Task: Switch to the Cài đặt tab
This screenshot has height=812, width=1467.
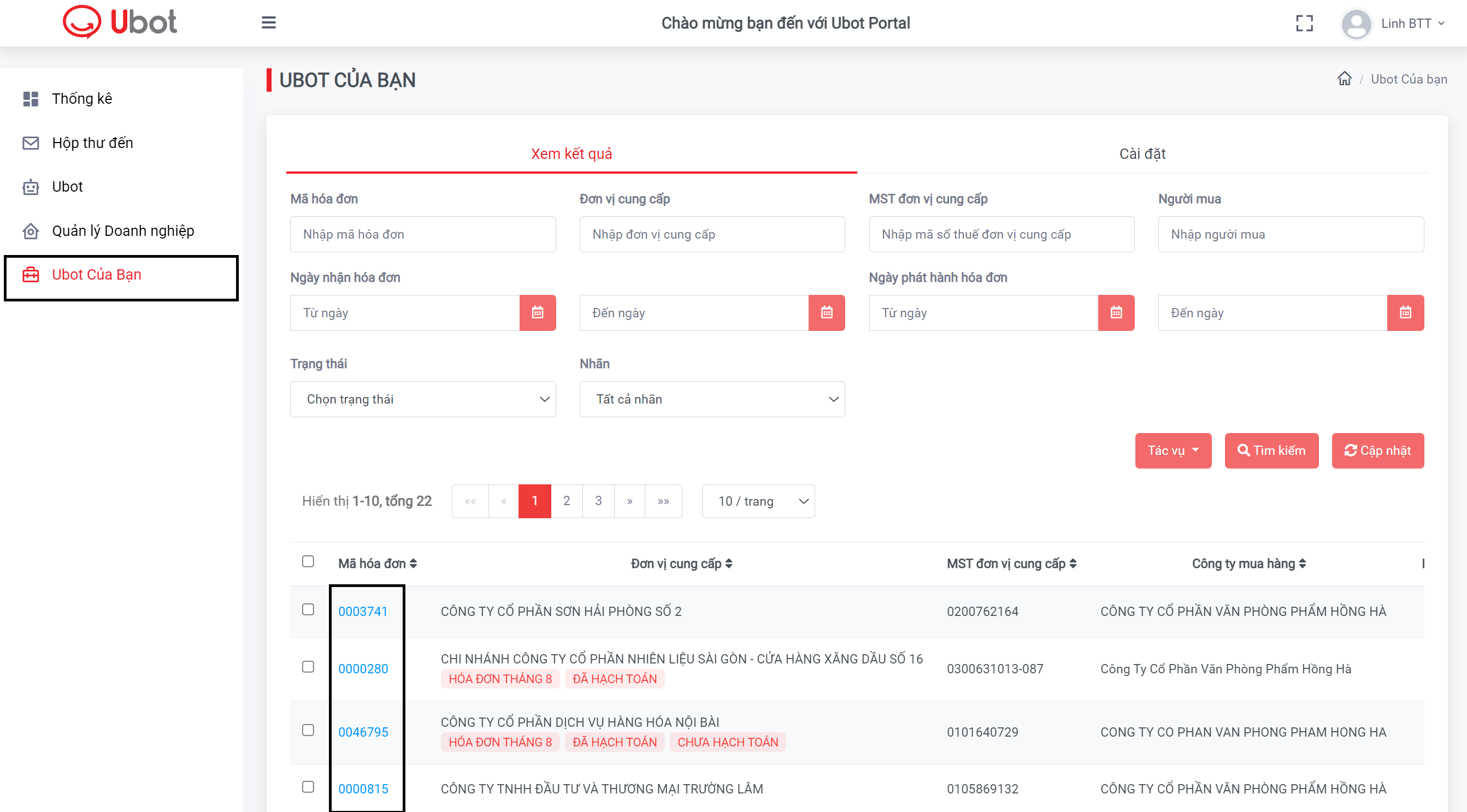Action: pos(1142,153)
